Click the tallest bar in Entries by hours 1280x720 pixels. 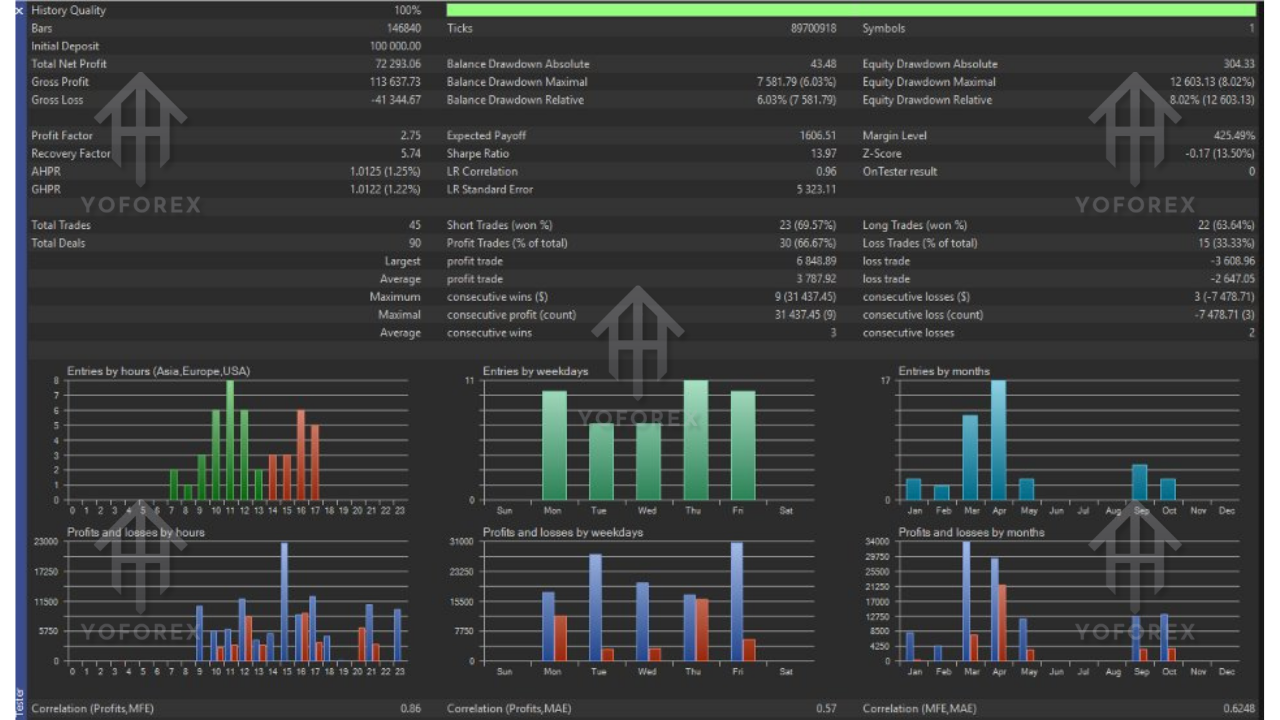231,440
